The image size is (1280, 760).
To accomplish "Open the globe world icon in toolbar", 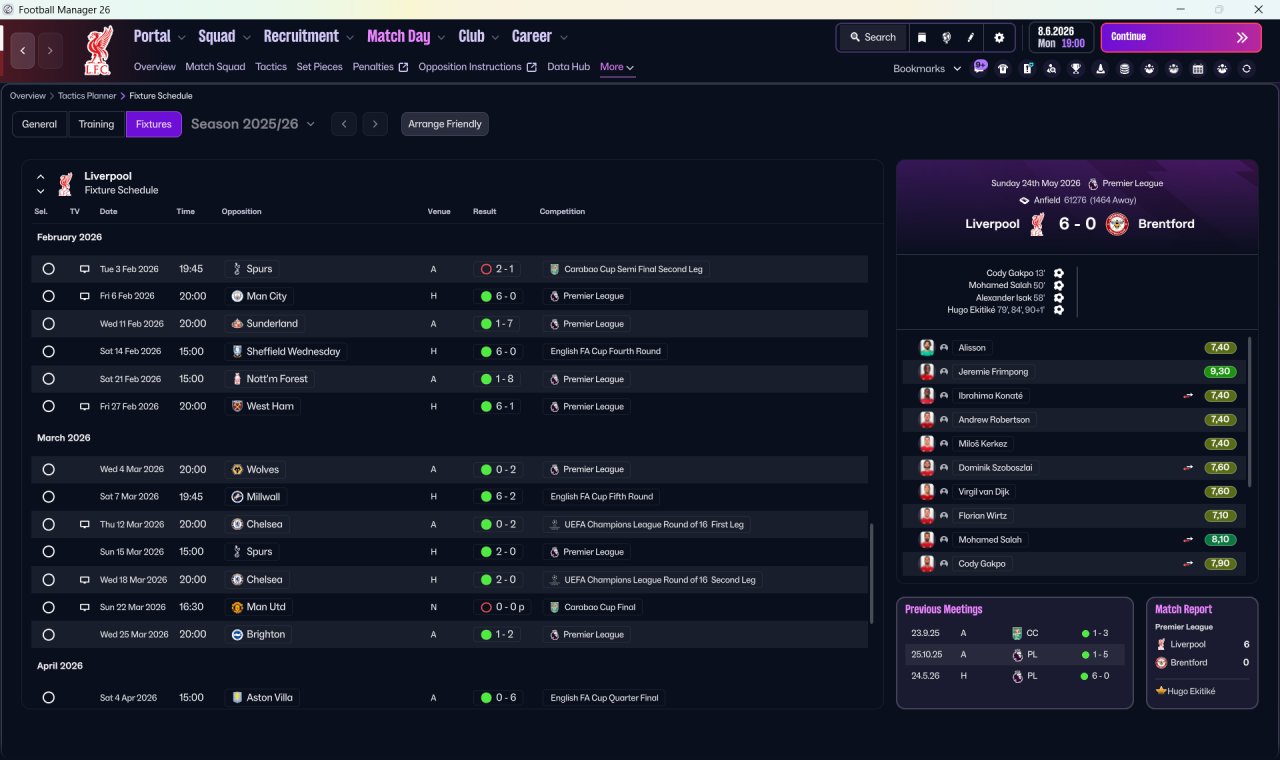I will coord(946,37).
